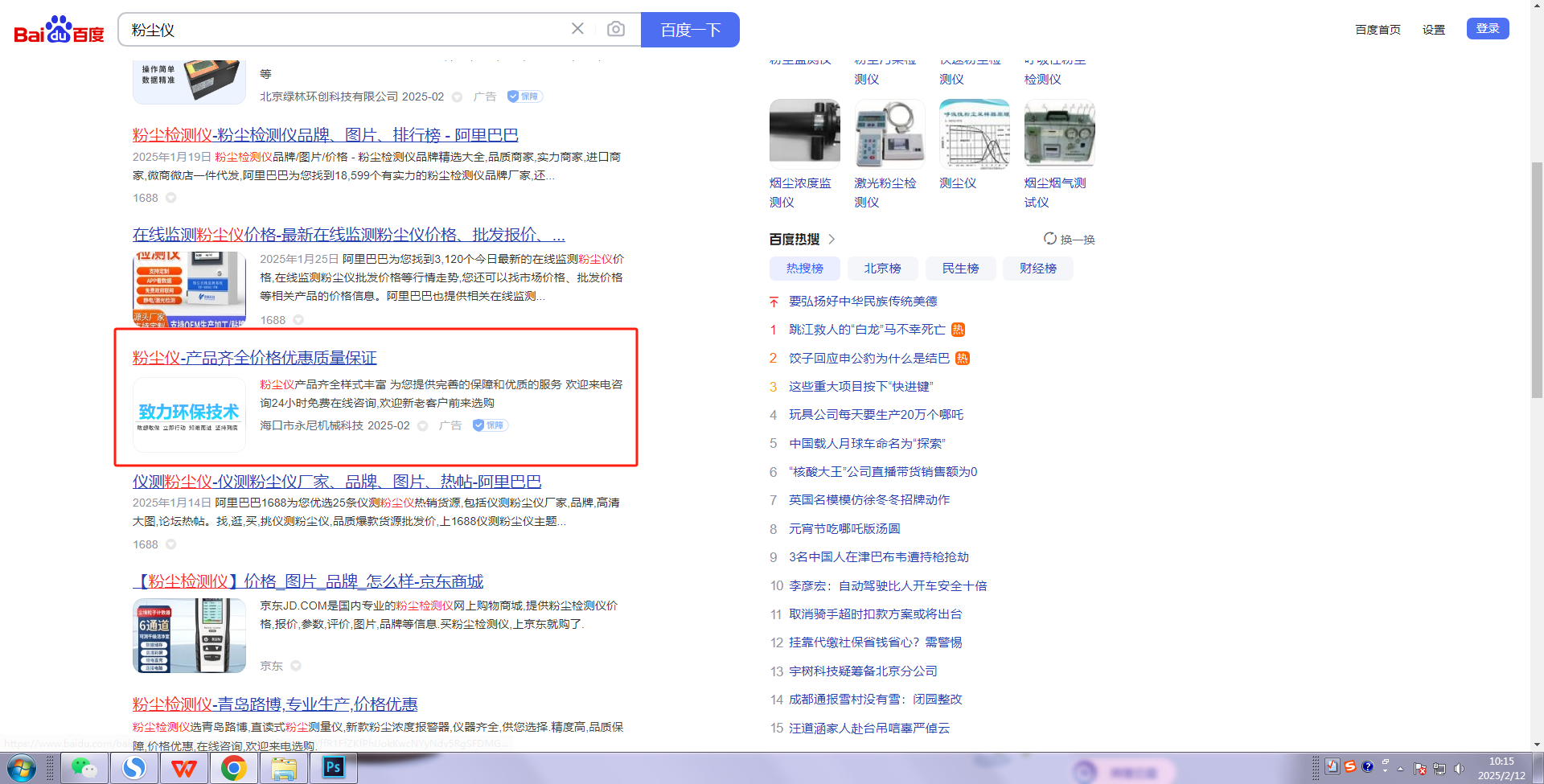Open Google Chrome from the taskbar

[x=234, y=768]
